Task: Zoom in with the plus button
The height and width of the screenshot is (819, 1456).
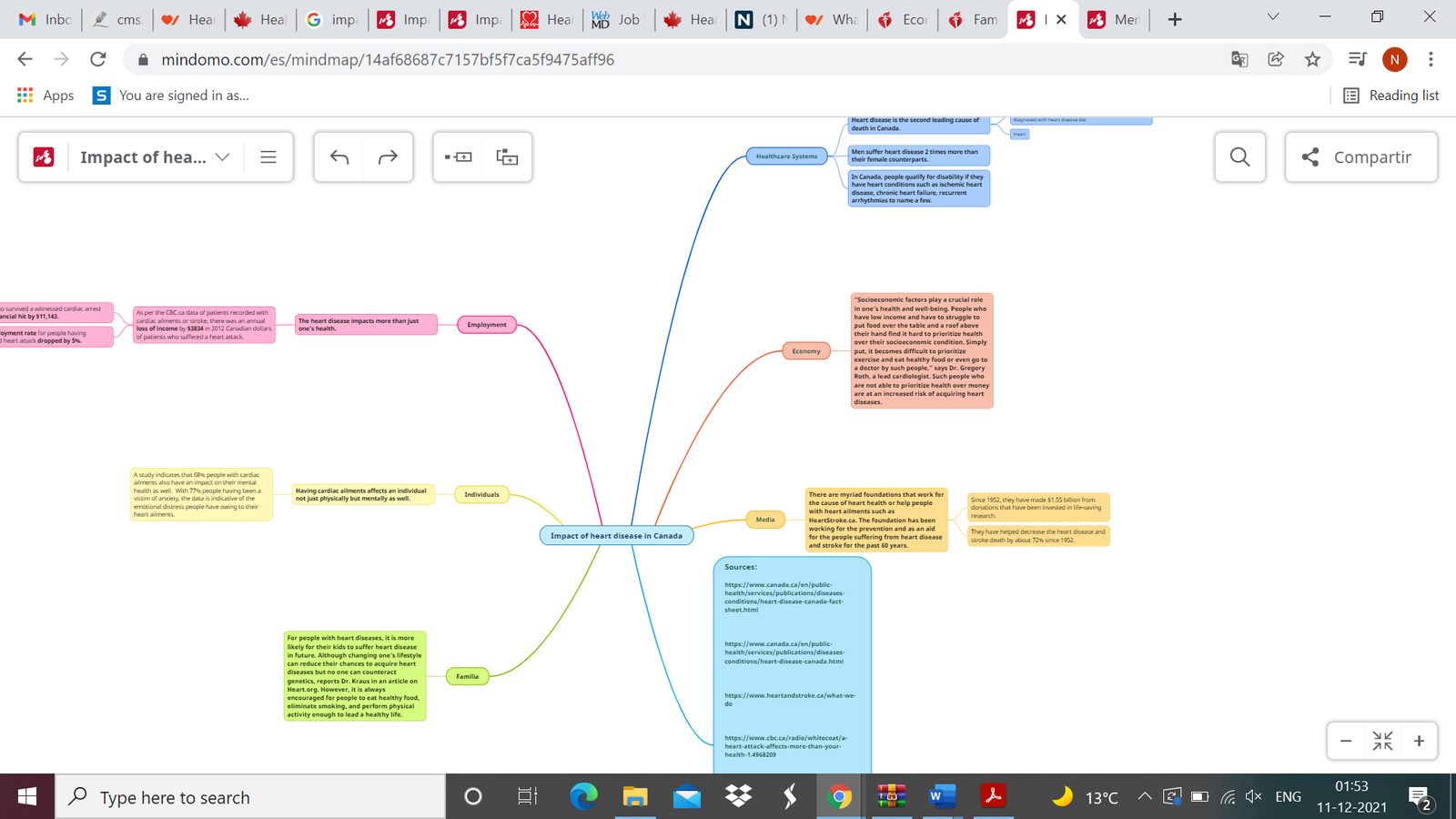Action: 1419,741
